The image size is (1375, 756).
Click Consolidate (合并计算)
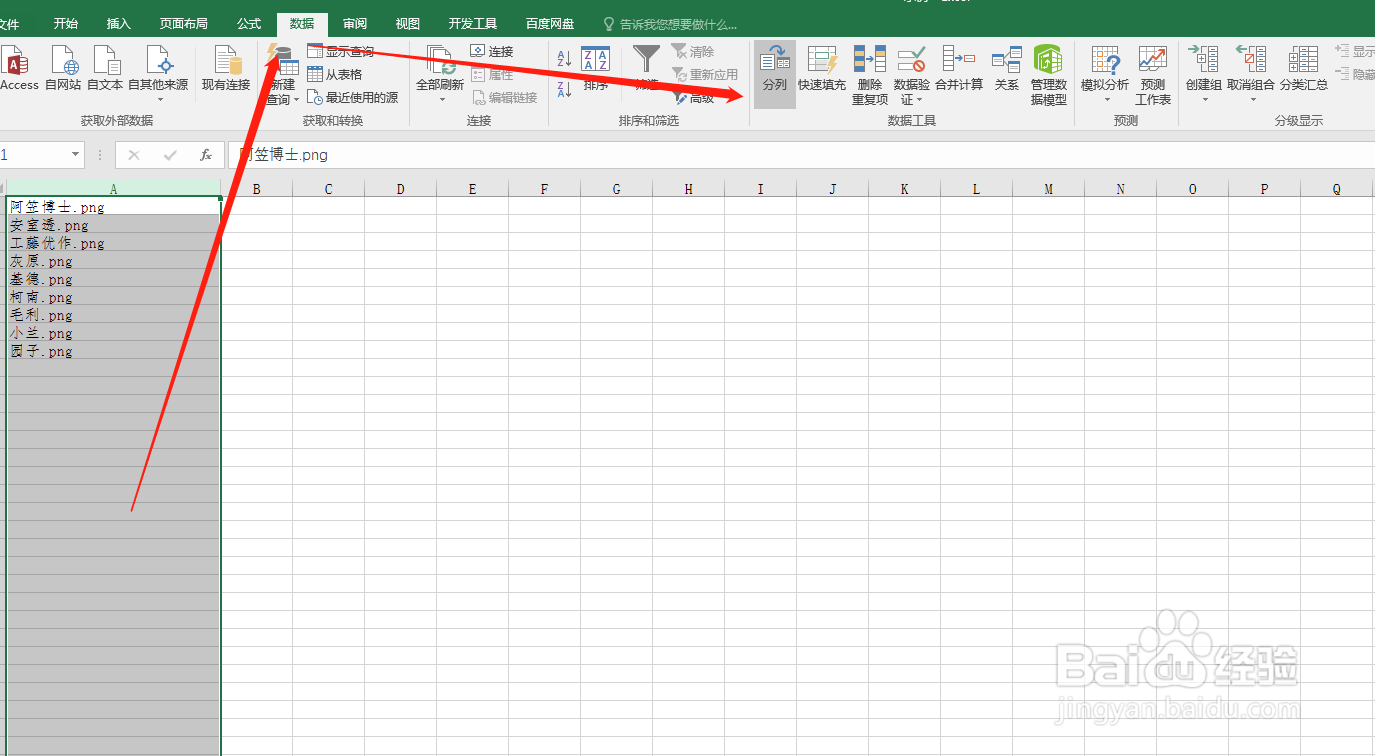[959, 69]
